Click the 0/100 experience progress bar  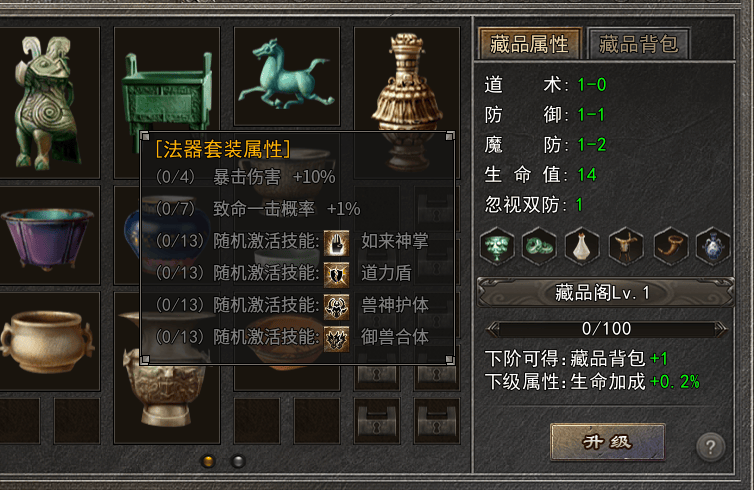click(607, 329)
